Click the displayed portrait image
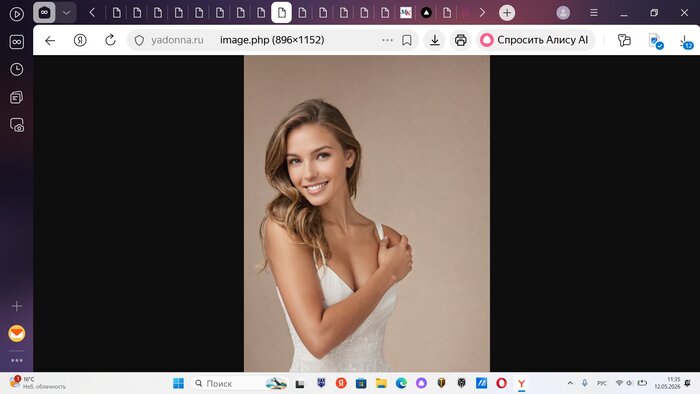 [367, 213]
